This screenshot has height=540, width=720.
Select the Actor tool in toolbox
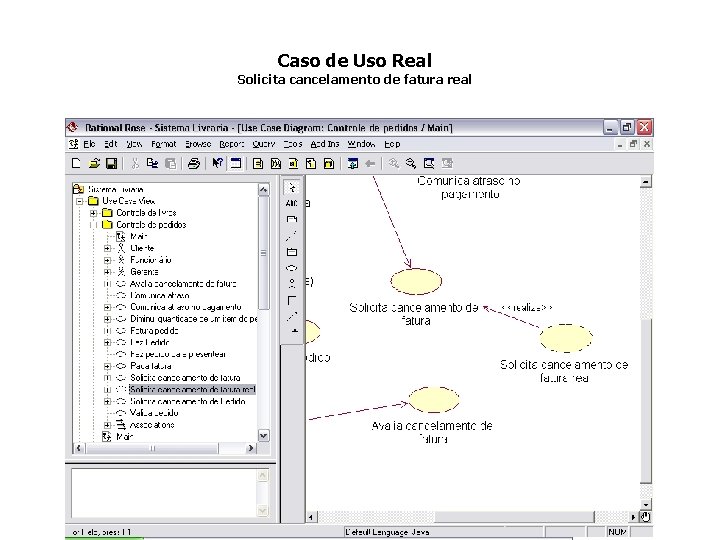point(292,284)
